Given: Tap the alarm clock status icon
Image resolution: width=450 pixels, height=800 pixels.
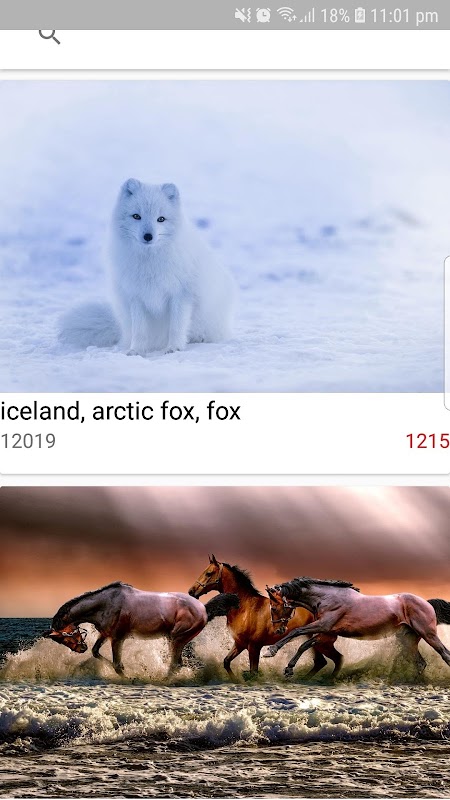Looking at the screenshot, I should click(263, 15).
